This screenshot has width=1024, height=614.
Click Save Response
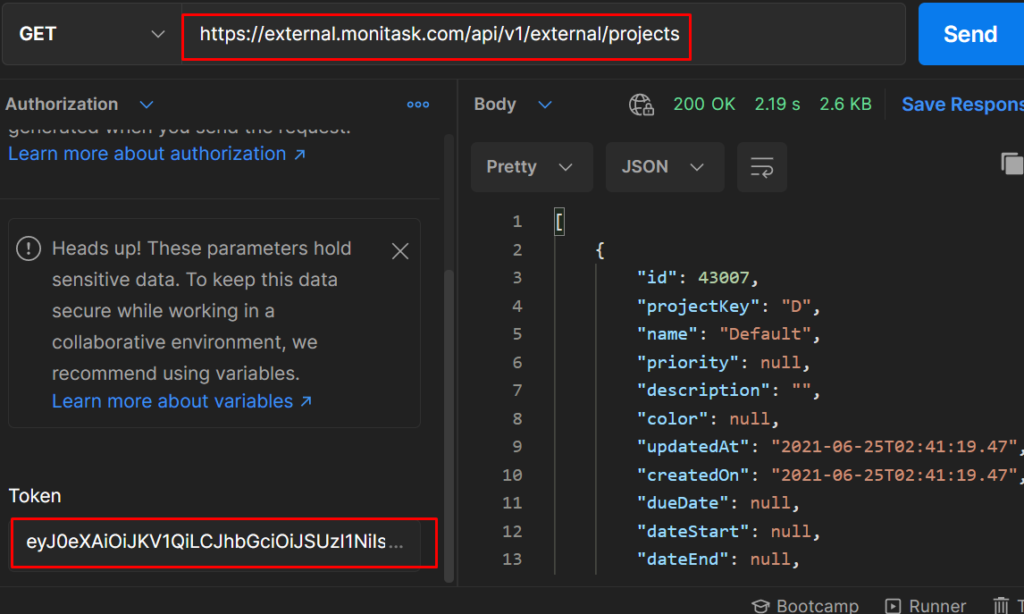coord(963,105)
